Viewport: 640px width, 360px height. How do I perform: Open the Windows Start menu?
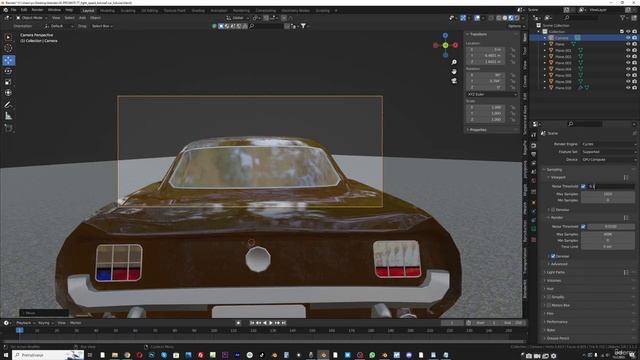[6, 355]
